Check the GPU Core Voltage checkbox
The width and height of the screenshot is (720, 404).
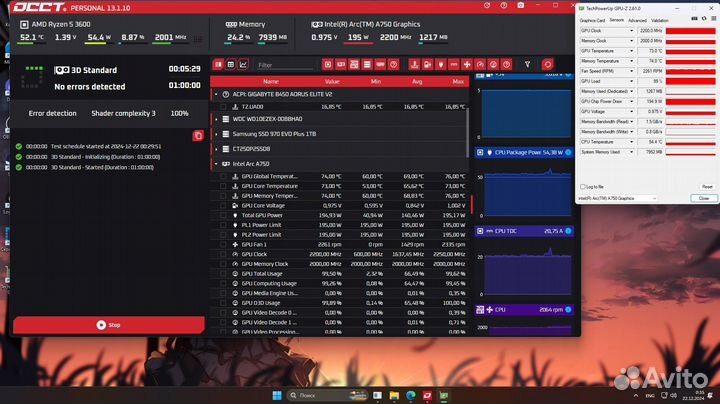click(x=223, y=206)
